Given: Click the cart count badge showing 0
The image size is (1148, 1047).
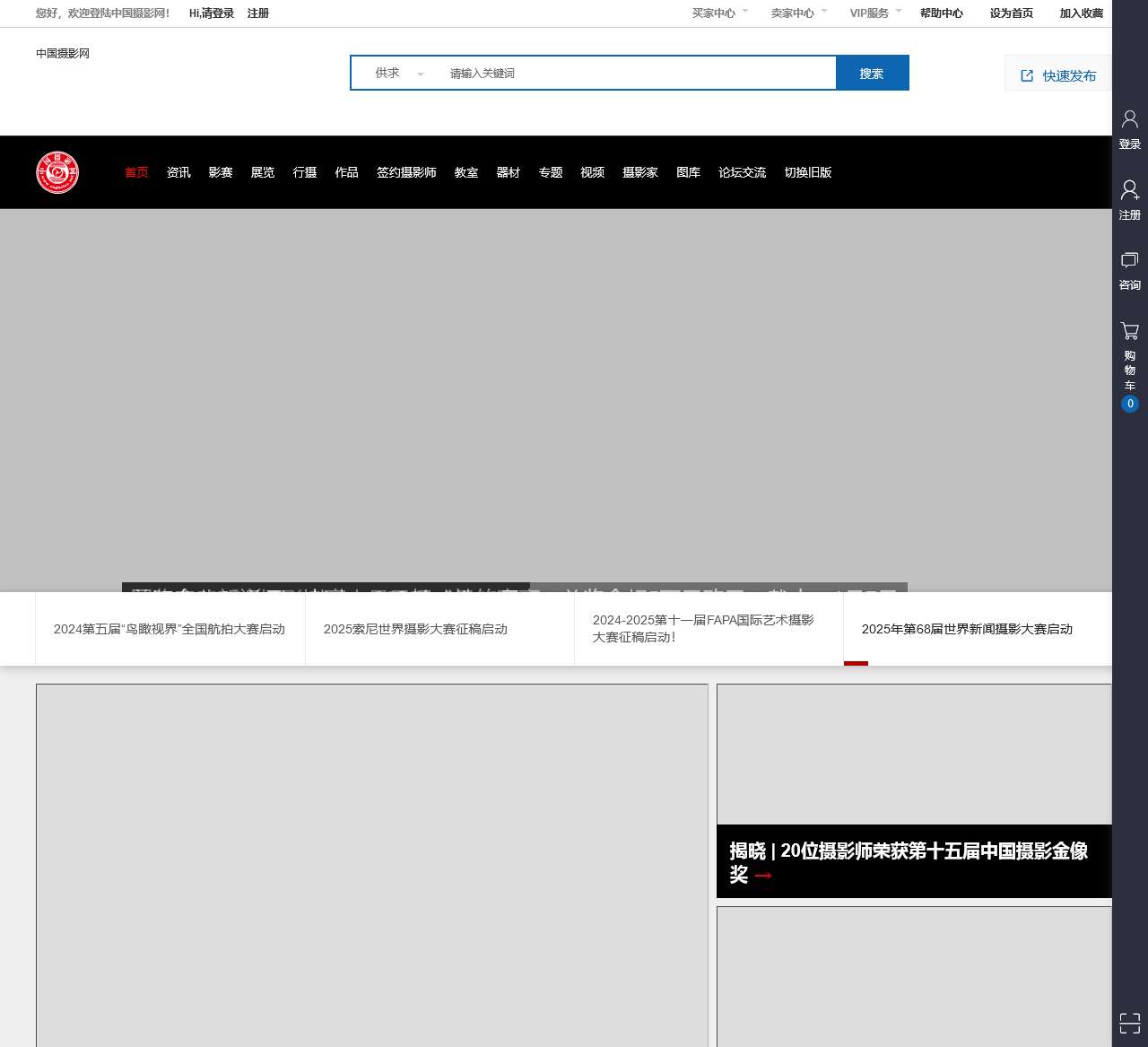Looking at the screenshot, I should coord(1130,404).
